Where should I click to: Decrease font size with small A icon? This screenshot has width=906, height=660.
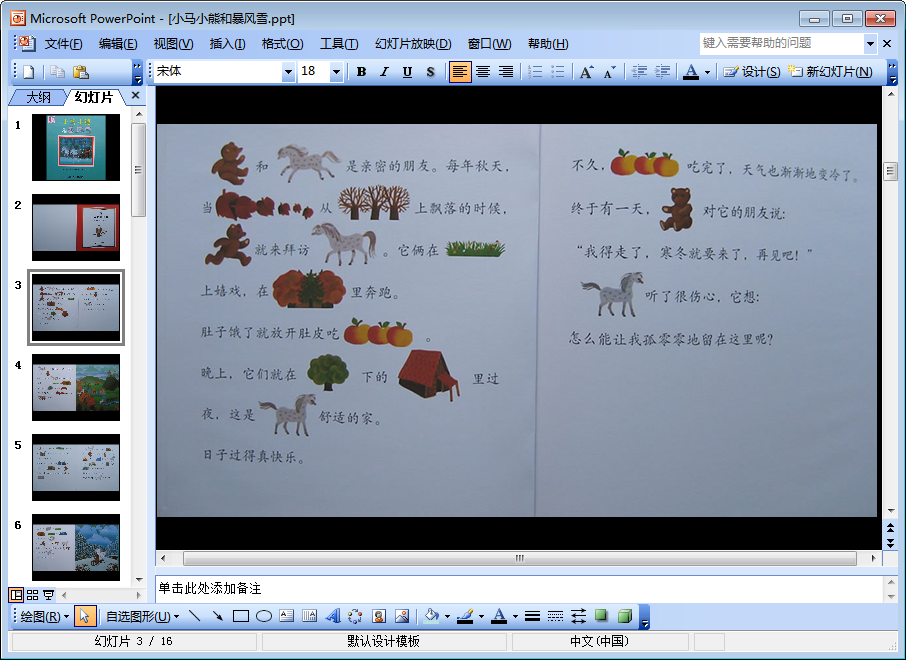tap(610, 72)
